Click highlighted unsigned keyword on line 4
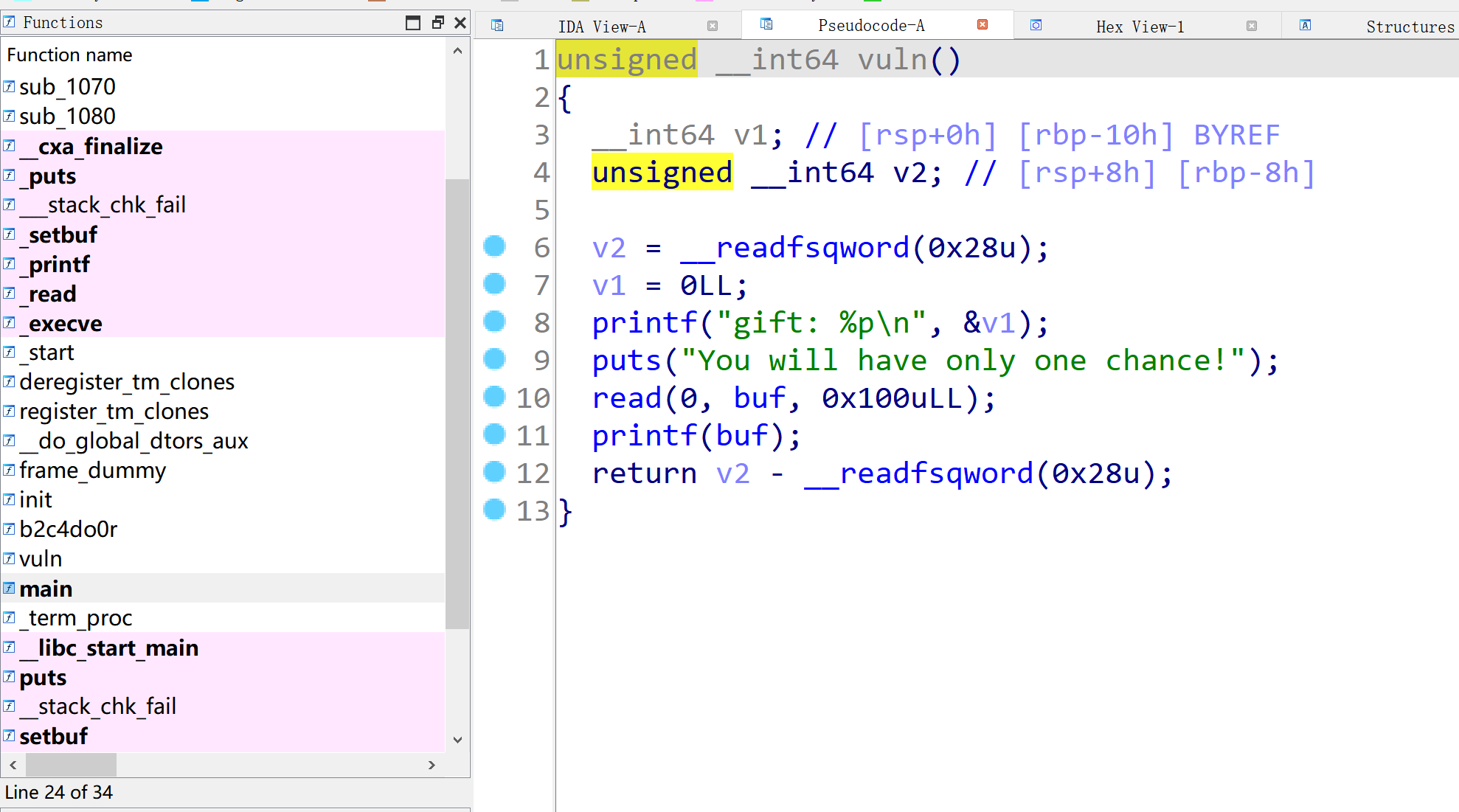This screenshot has width=1459, height=812. pyautogui.click(x=662, y=172)
